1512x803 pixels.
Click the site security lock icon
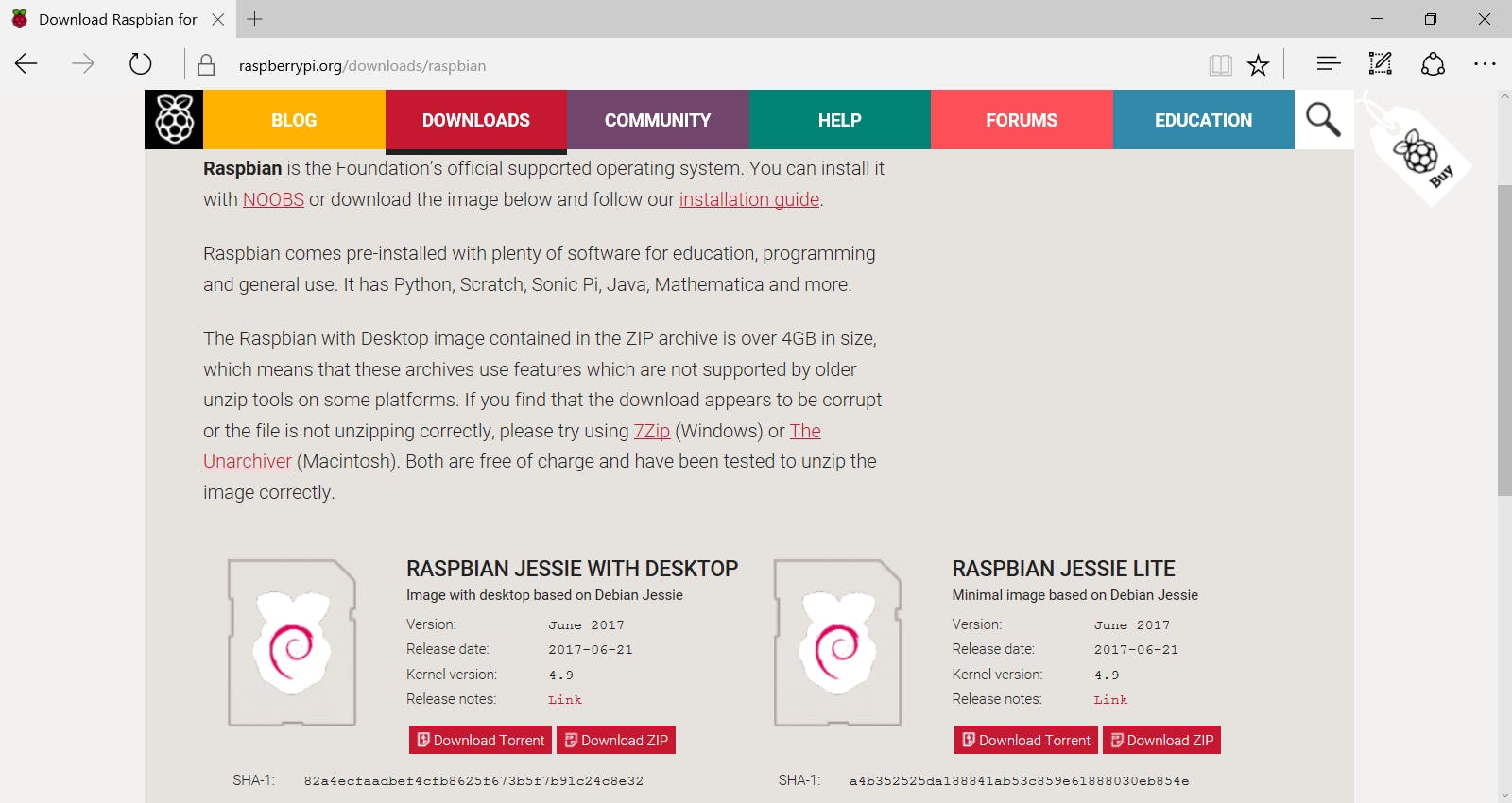point(206,65)
